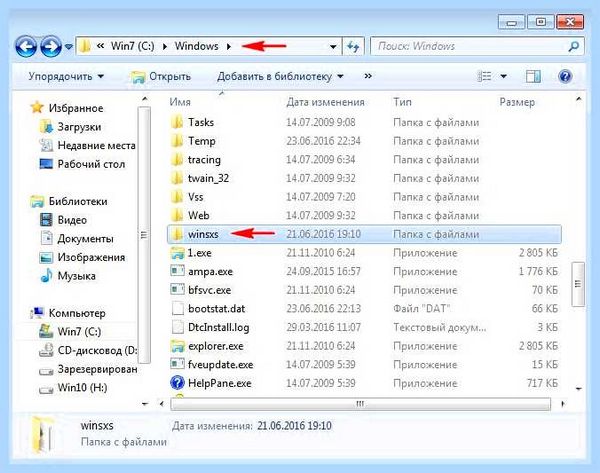Select the 1.exe file icon
Image resolution: width=600 pixels, height=473 pixels.
(177, 253)
